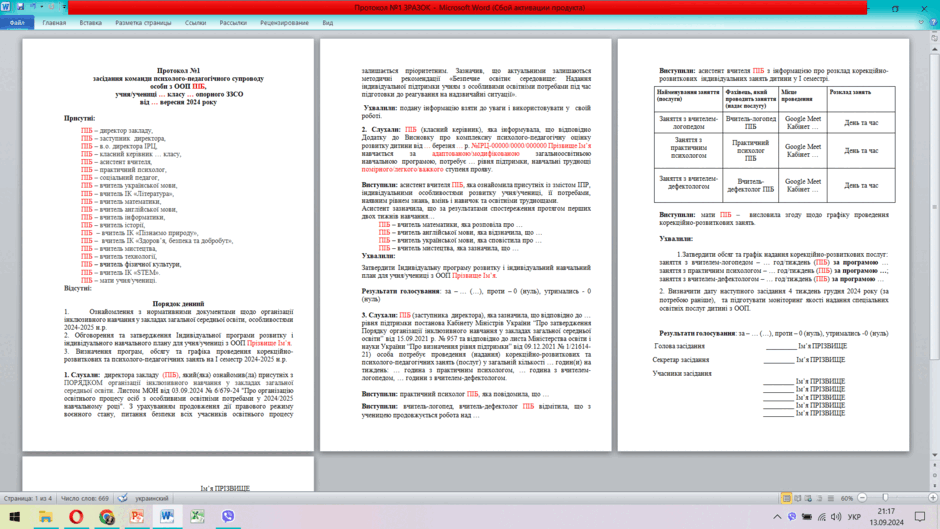Click the Viber icon in system tray
940x529 pixels.
click(792, 516)
